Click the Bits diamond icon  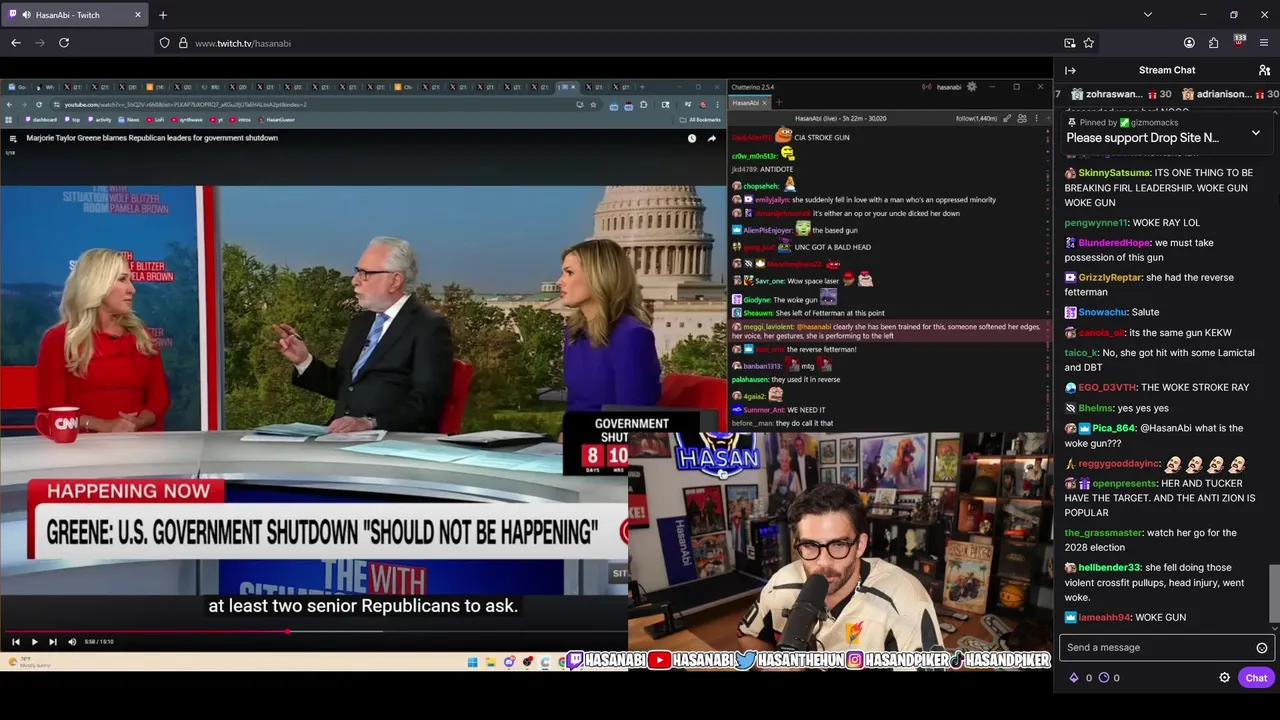point(1074,678)
